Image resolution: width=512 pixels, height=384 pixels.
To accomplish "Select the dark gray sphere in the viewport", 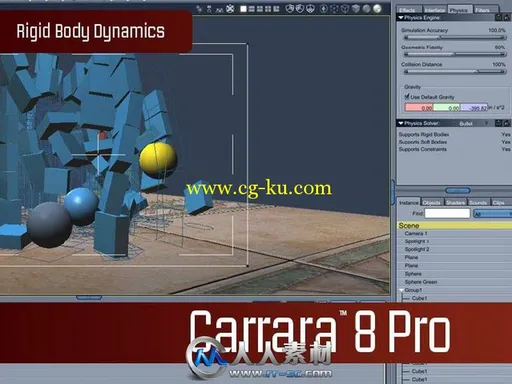I will click(x=49, y=225).
